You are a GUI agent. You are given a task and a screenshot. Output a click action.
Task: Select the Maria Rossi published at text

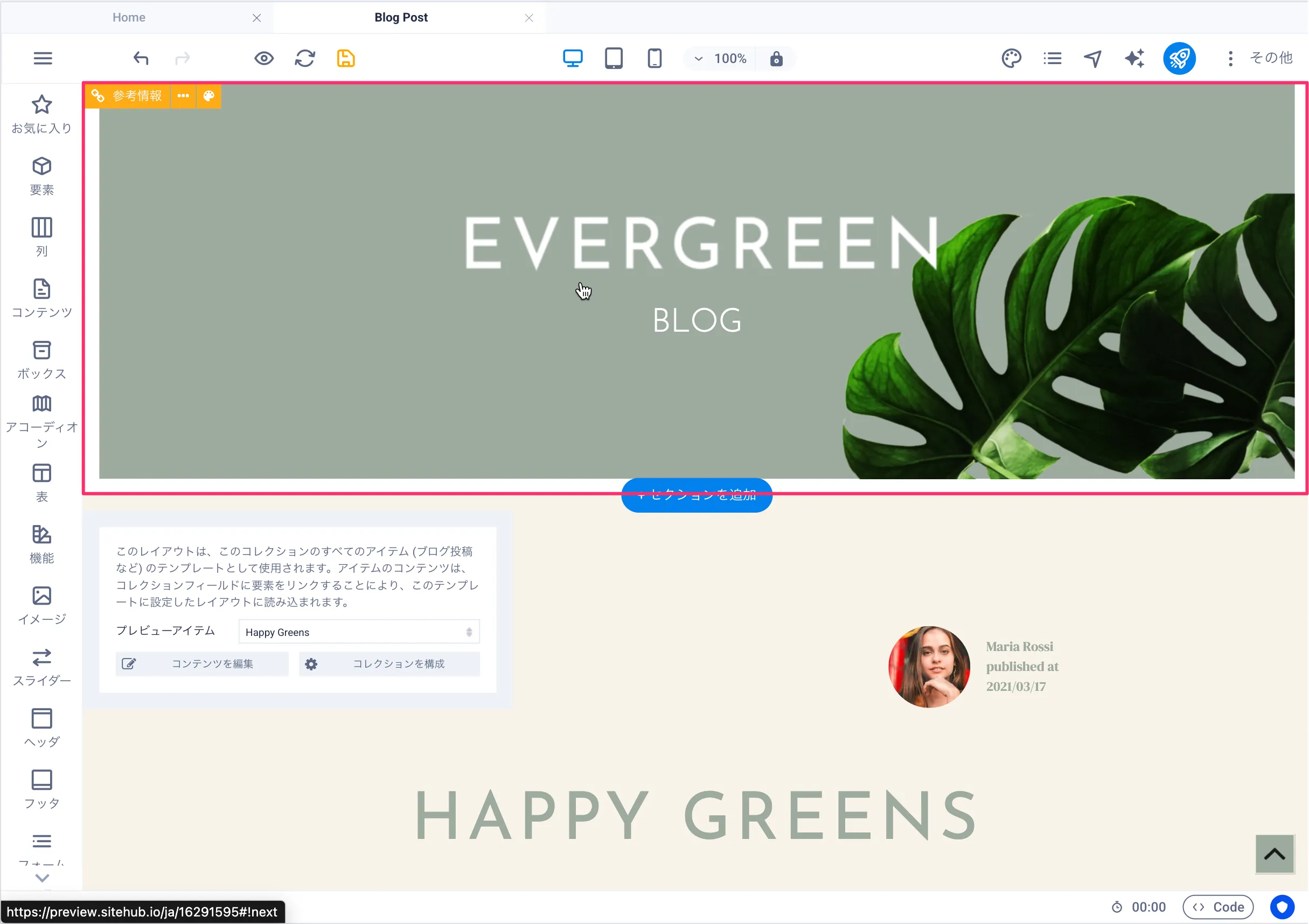[x=1022, y=667]
